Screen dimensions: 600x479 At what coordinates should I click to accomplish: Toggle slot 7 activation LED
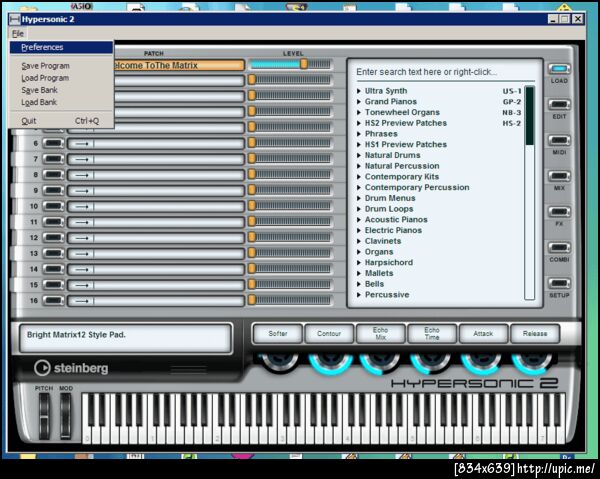pyautogui.click(x=53, y=159)
